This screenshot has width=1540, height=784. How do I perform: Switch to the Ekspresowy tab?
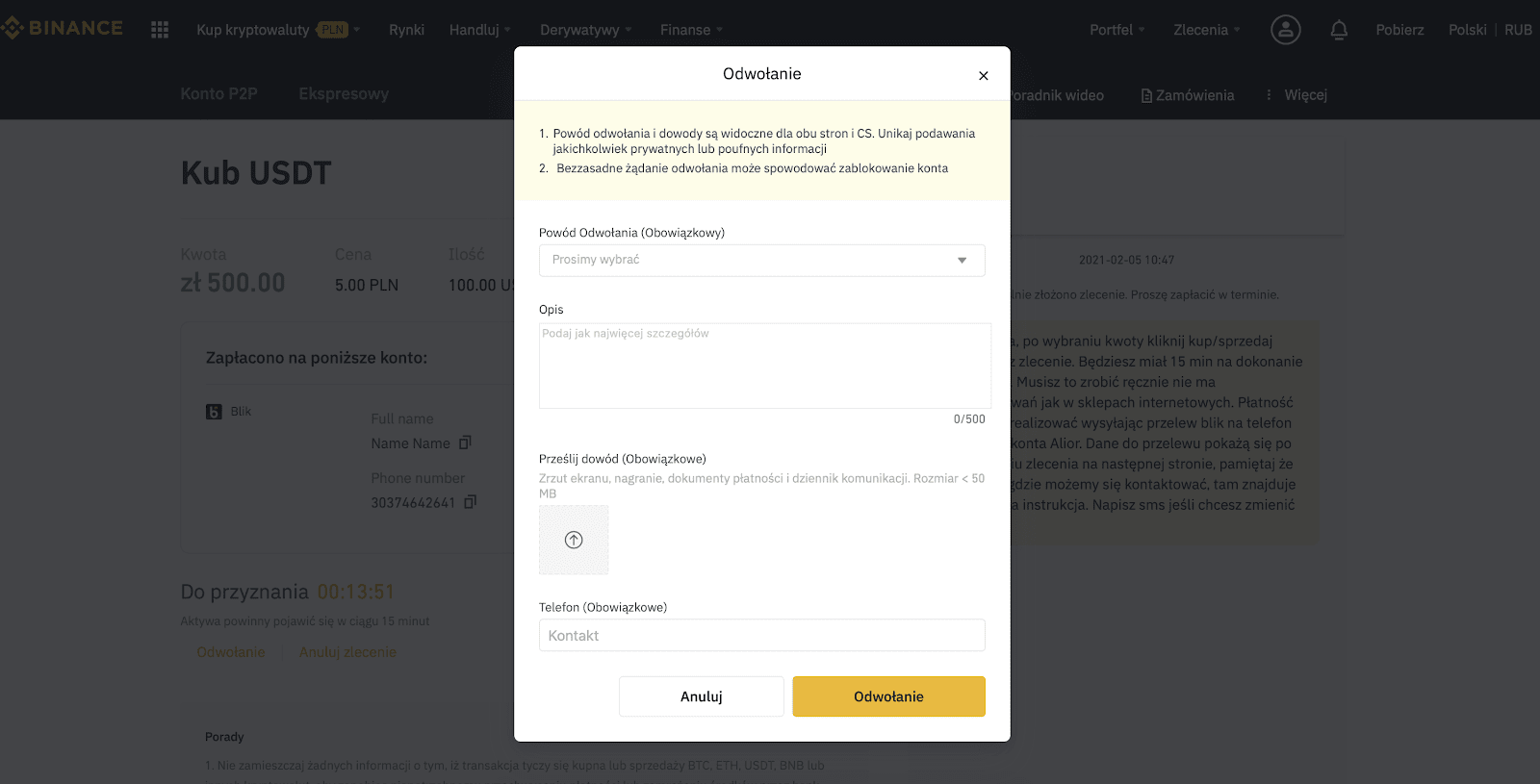pos(344,93)
